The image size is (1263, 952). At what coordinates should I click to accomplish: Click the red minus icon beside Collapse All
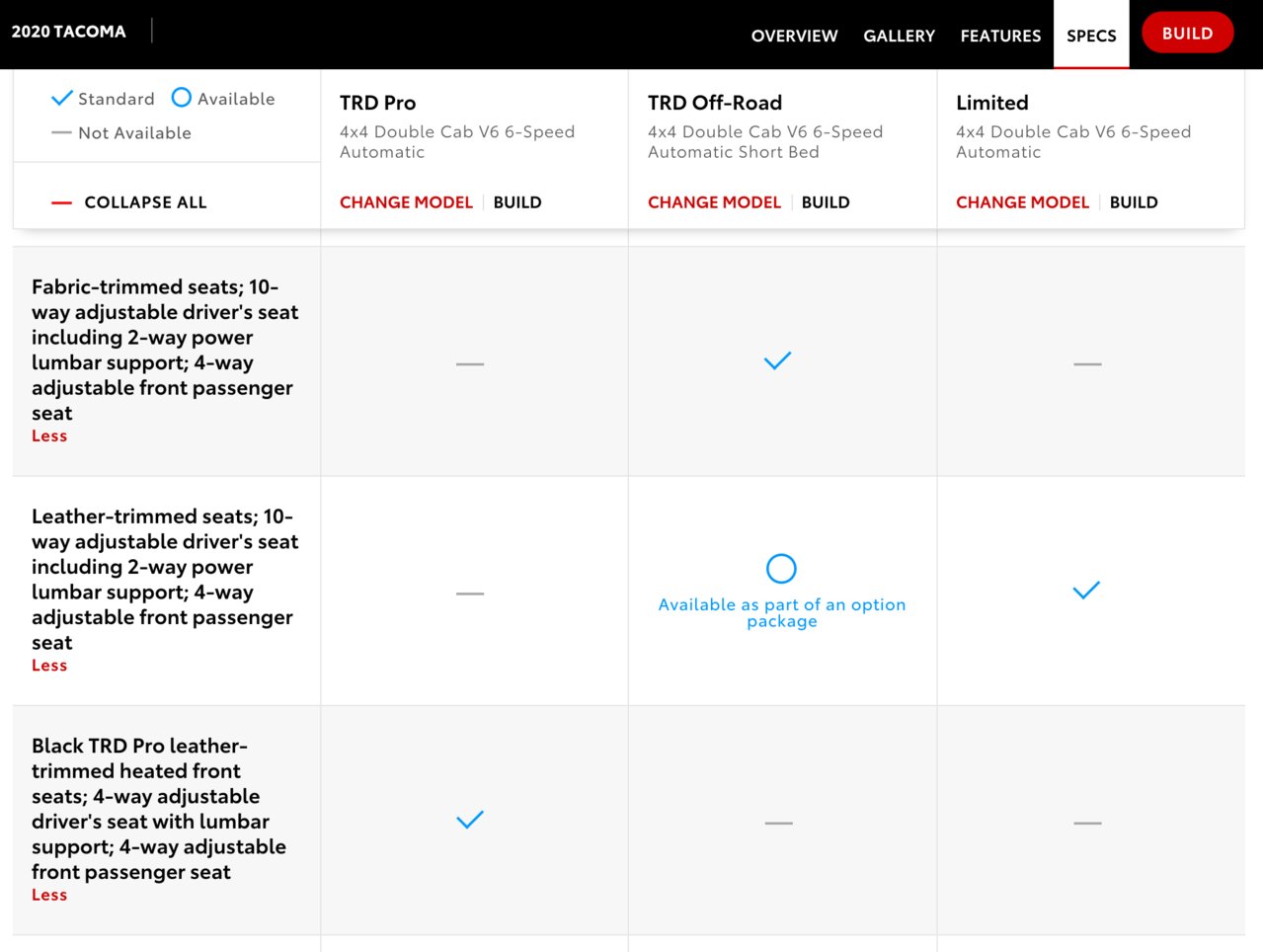pyautogui.click(x=61, y=202)
